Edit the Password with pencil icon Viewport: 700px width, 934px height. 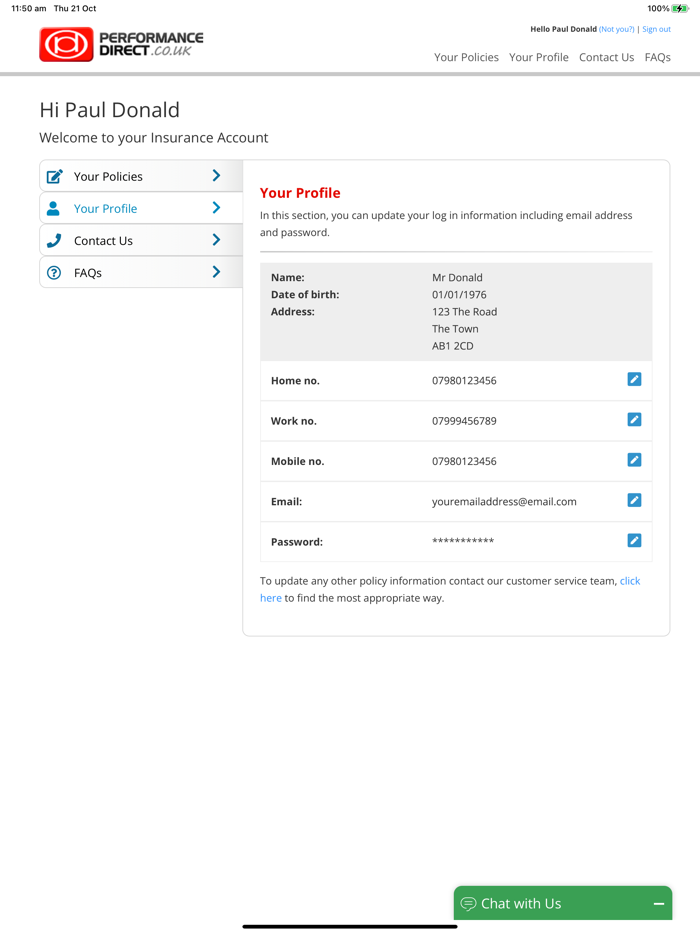click(x=634, y=541)
